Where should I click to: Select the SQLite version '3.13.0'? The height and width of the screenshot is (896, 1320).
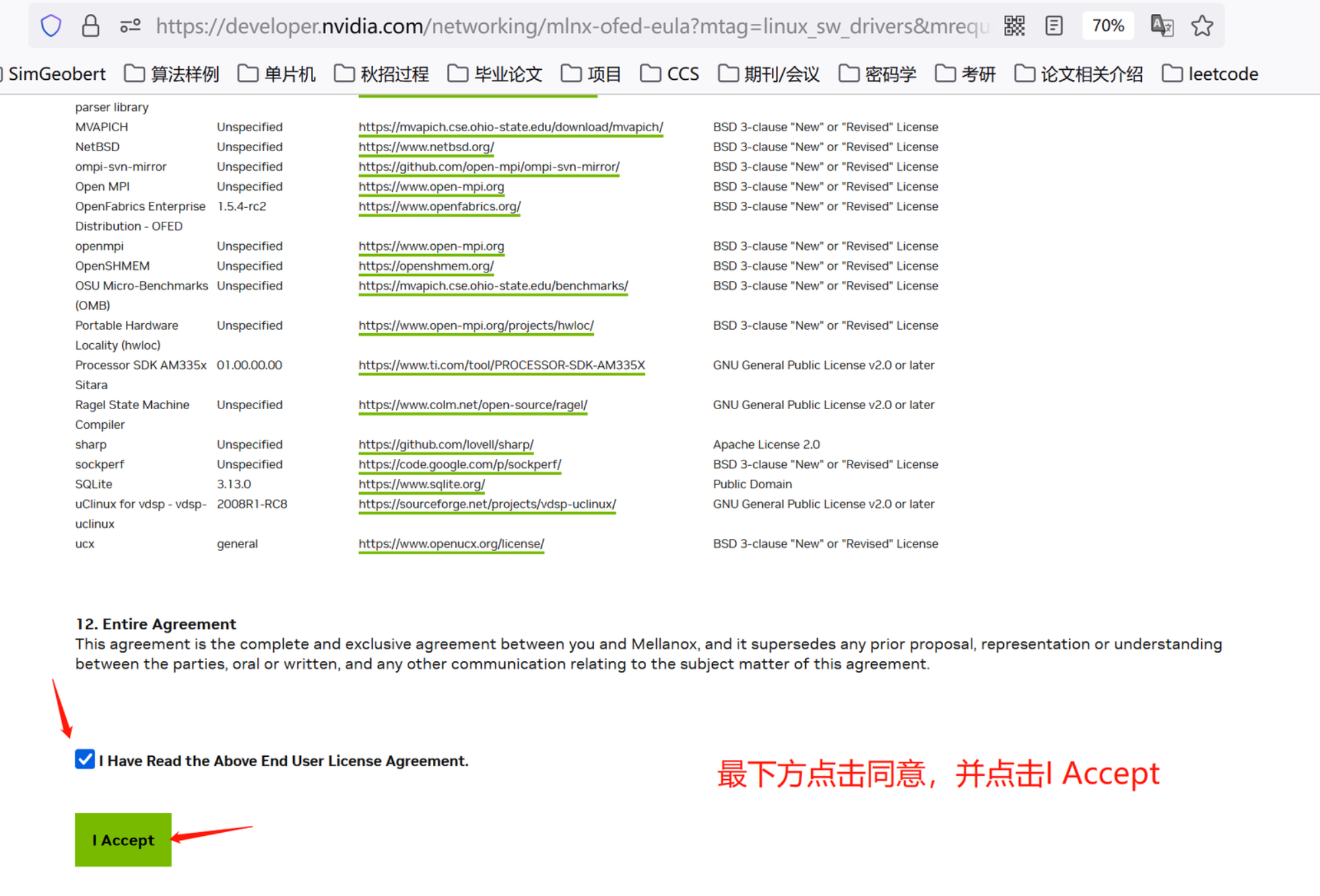pos(234,484)
